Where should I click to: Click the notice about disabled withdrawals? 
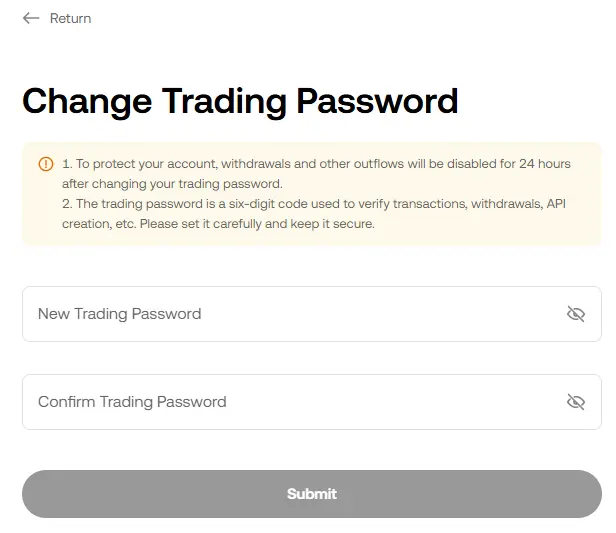pyautogui.click(x=316, y=174)
